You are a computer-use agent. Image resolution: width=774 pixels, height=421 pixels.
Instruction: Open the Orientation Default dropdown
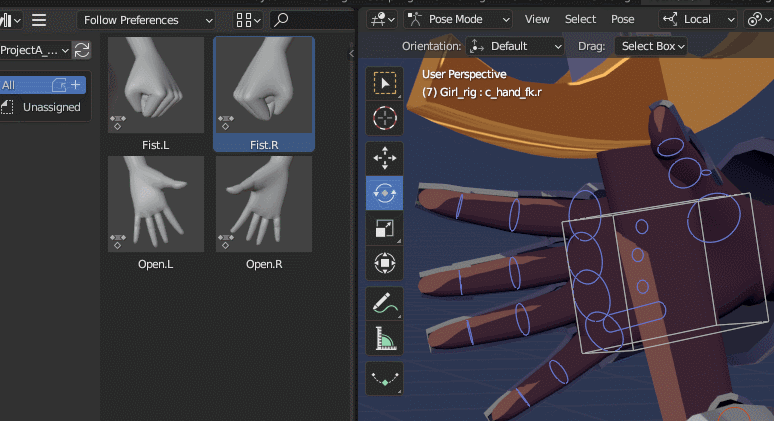pos(515,46)
